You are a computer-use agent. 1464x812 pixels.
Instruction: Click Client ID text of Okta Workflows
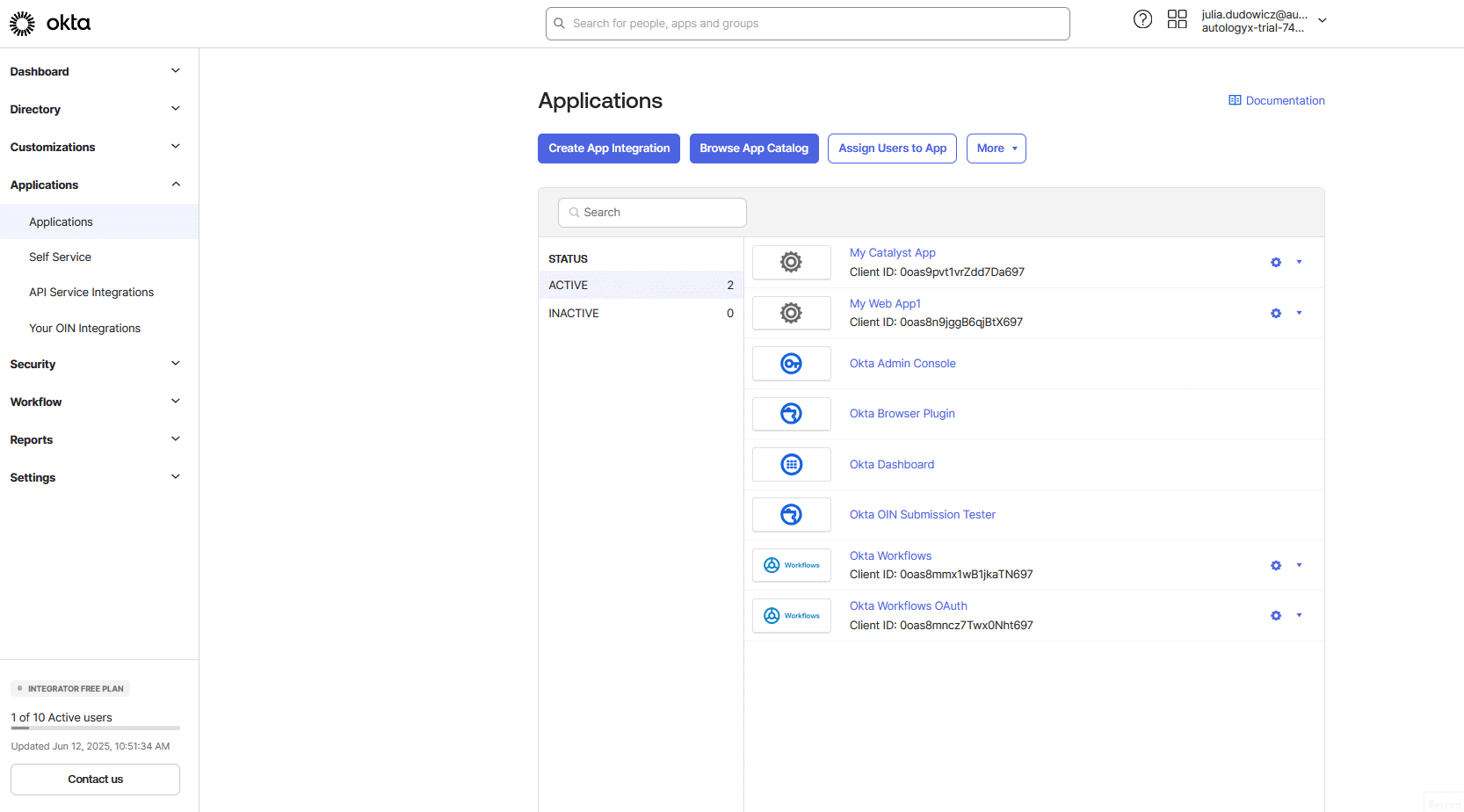coord(941,575)
